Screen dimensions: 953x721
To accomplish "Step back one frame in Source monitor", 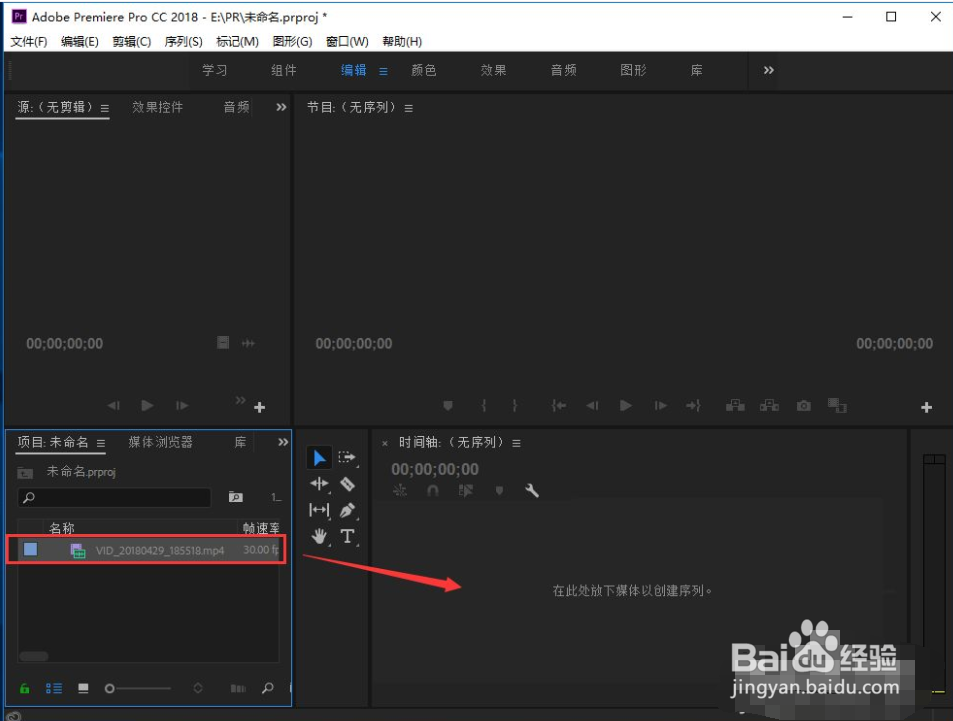I will coord(114,405).
